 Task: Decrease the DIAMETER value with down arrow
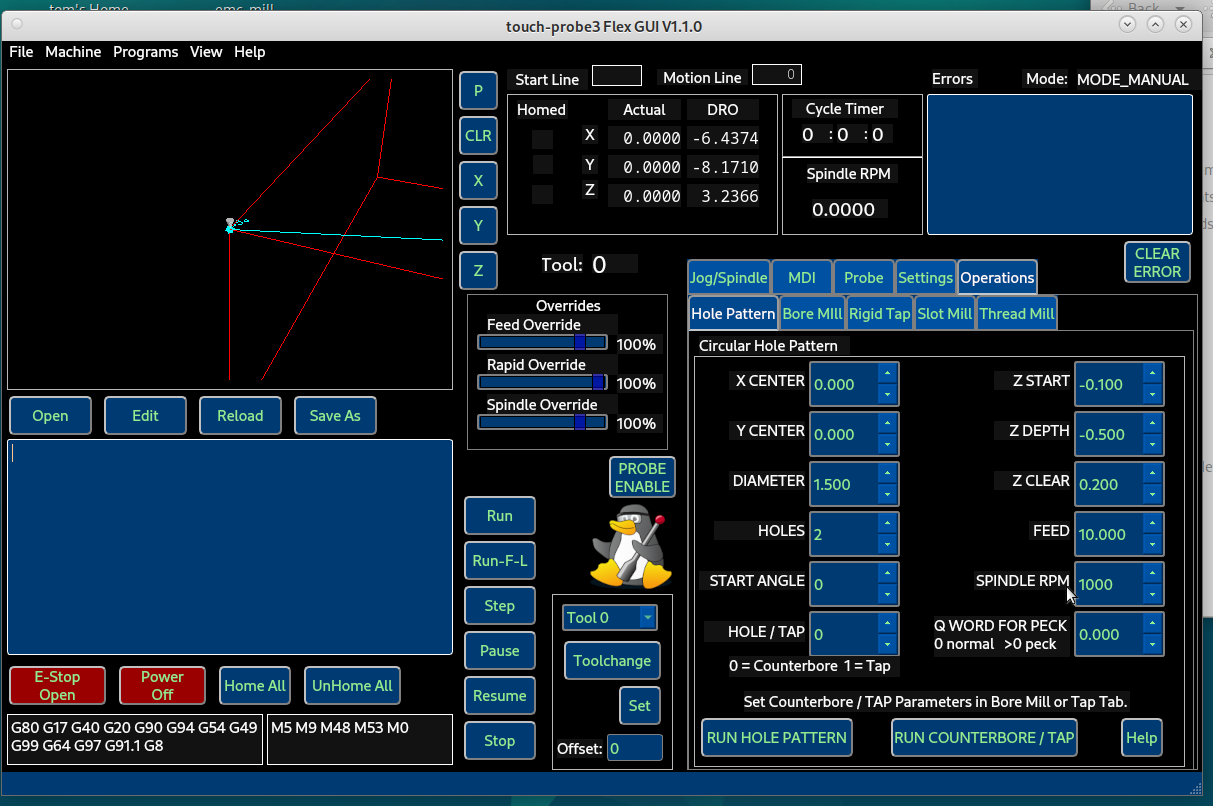point(887,494)
